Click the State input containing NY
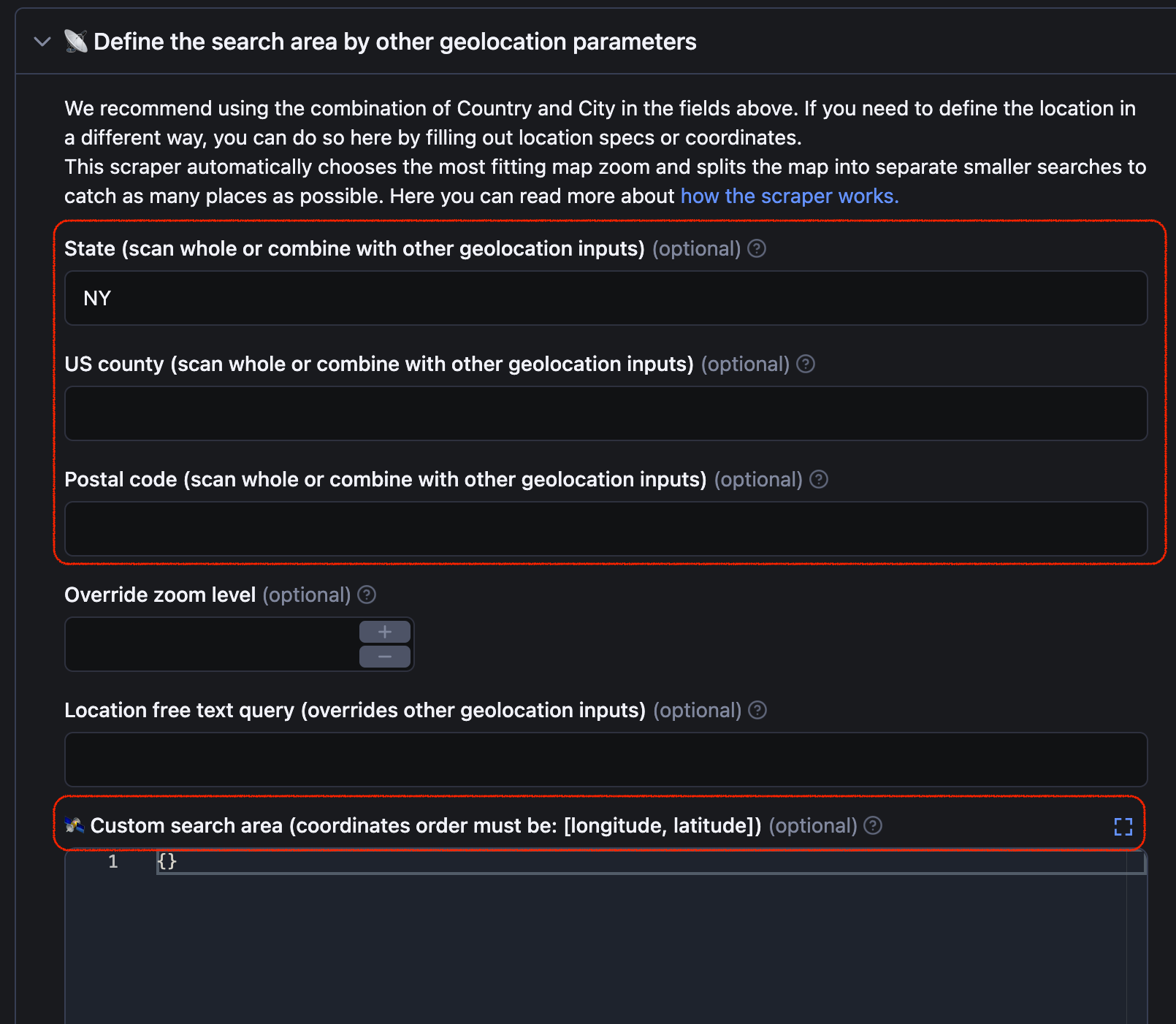Image resolution: width=1176 pixels, height=1024 pixels. pyautogui.click(x=606, y=298)
